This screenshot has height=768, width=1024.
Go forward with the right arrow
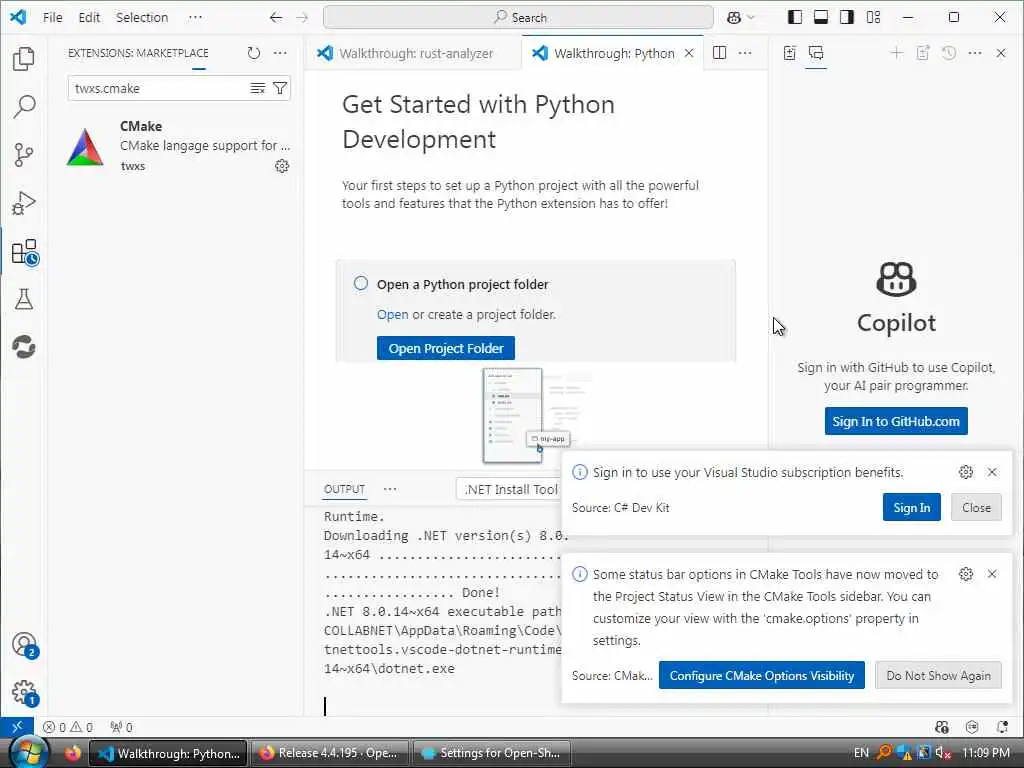click(302, 18)
